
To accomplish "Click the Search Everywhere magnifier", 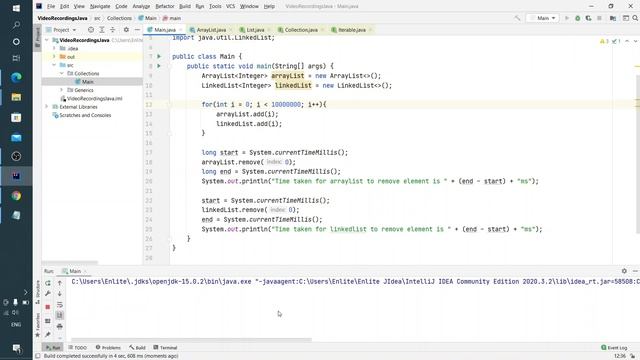I will point(635,18).
